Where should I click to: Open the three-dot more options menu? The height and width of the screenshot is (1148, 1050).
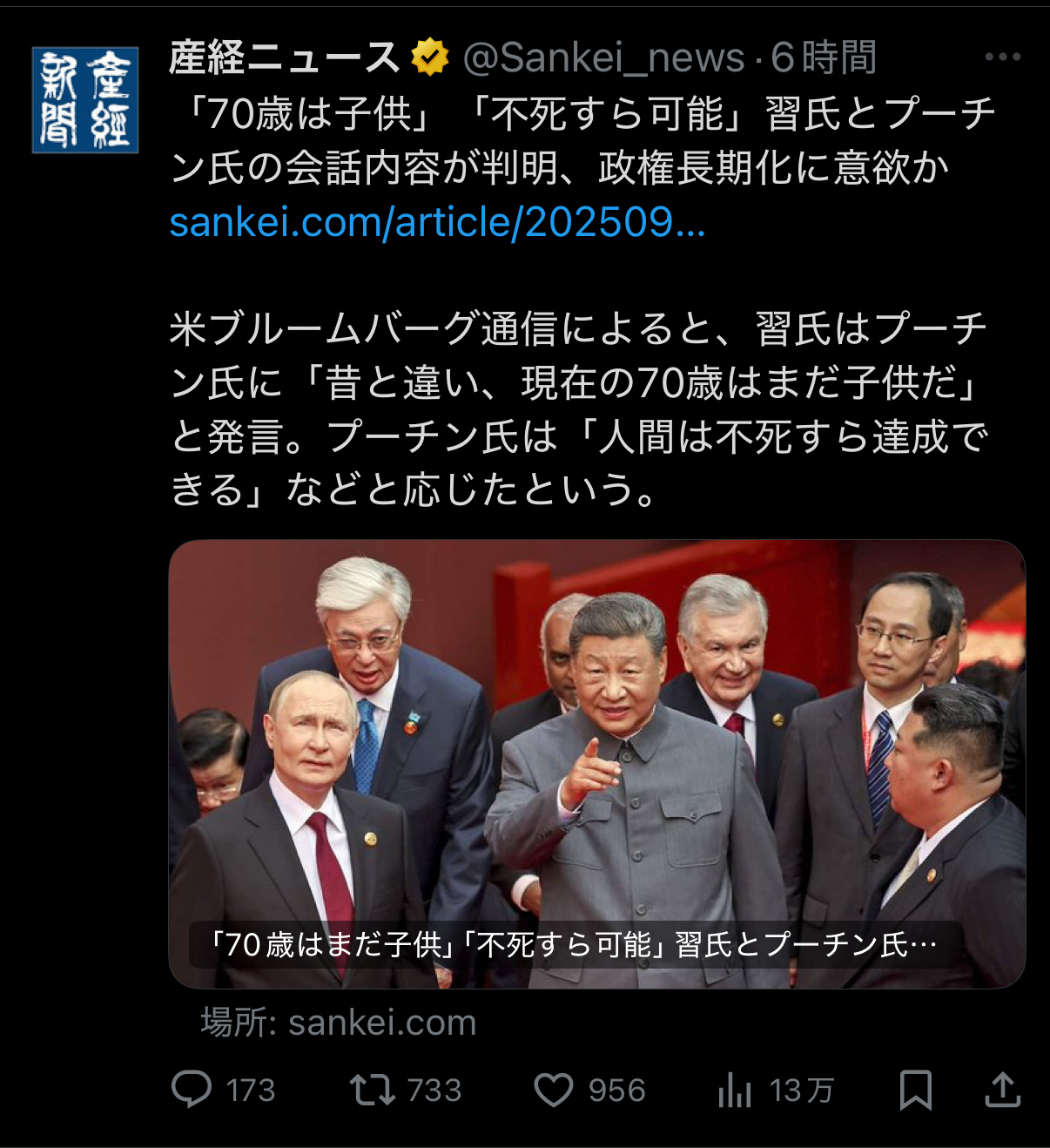tap(1002, 57)
